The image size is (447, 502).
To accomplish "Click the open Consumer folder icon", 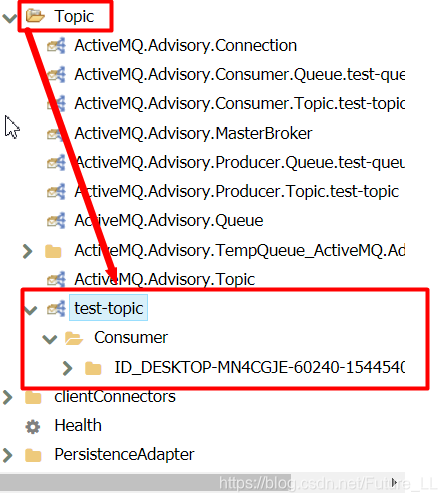I will pos(74,338).
